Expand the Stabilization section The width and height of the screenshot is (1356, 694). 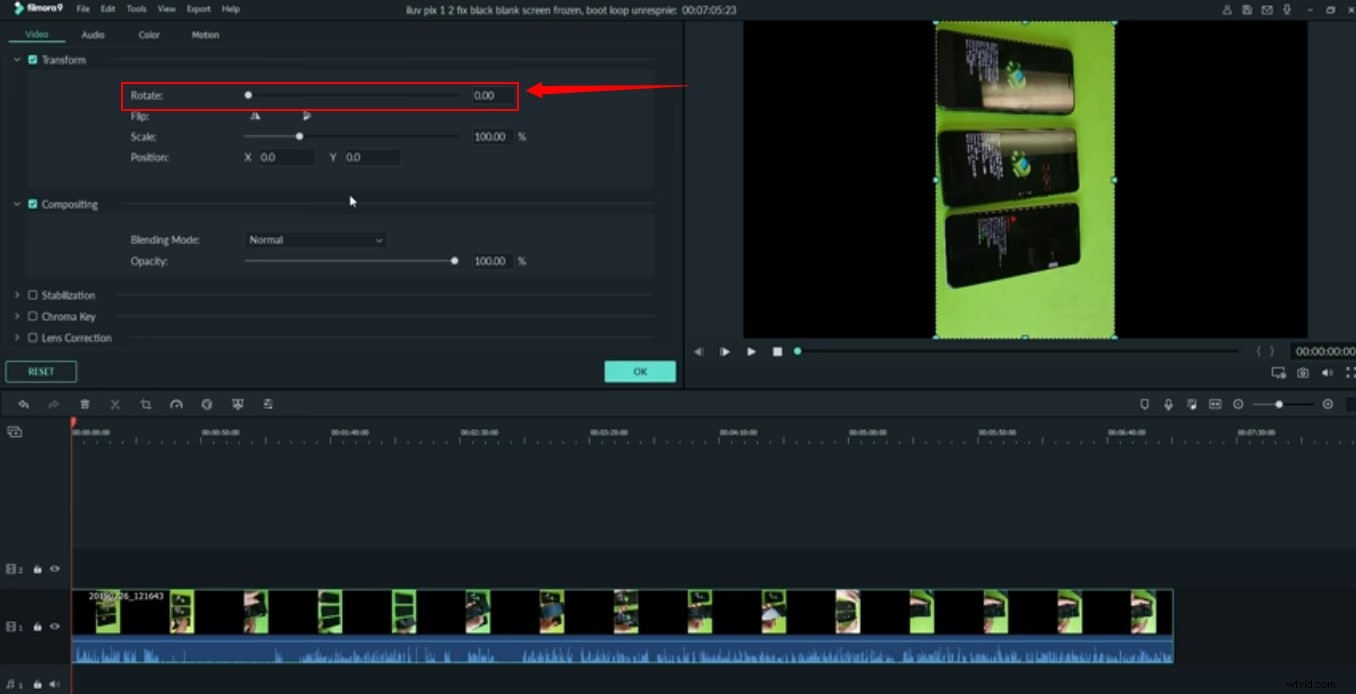(17, 295)
